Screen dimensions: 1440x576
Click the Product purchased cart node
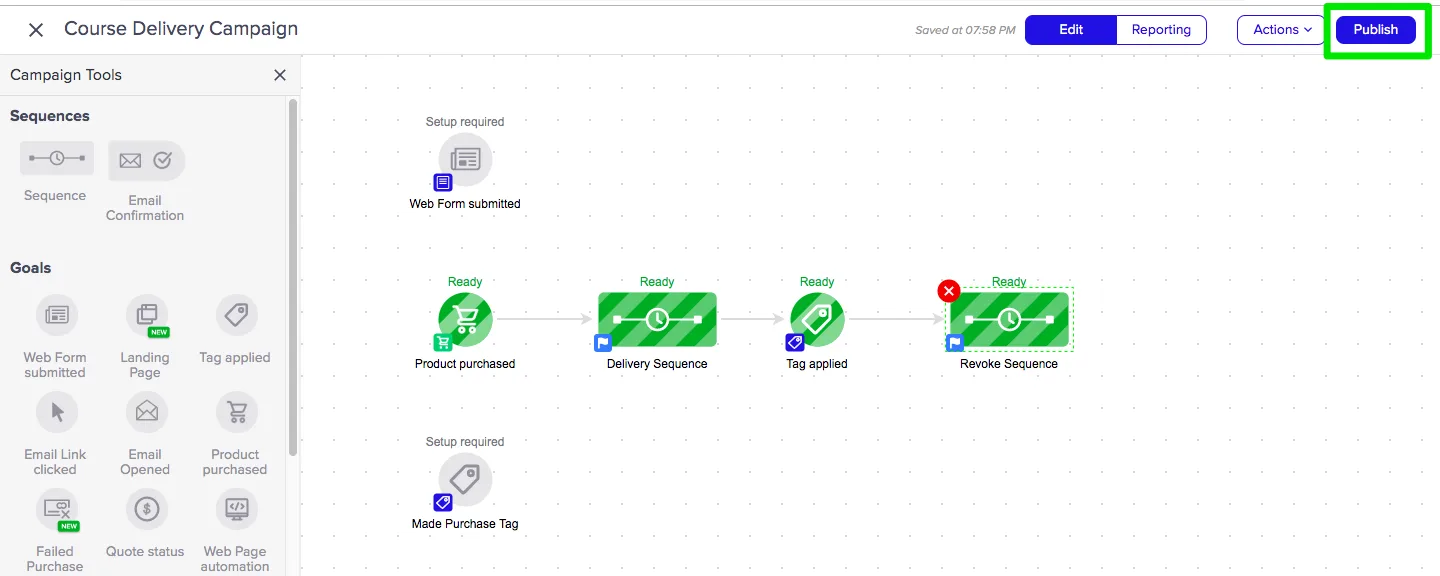[465, 320]
